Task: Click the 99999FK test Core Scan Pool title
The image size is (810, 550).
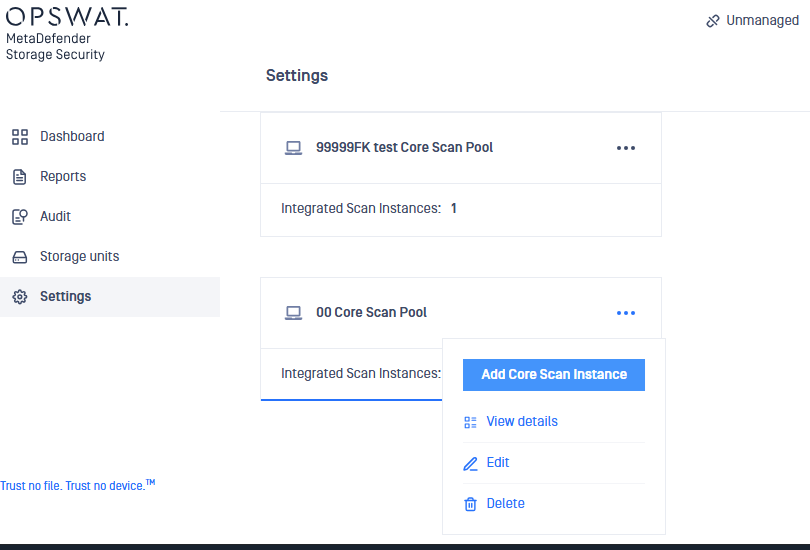Action: 404,148
